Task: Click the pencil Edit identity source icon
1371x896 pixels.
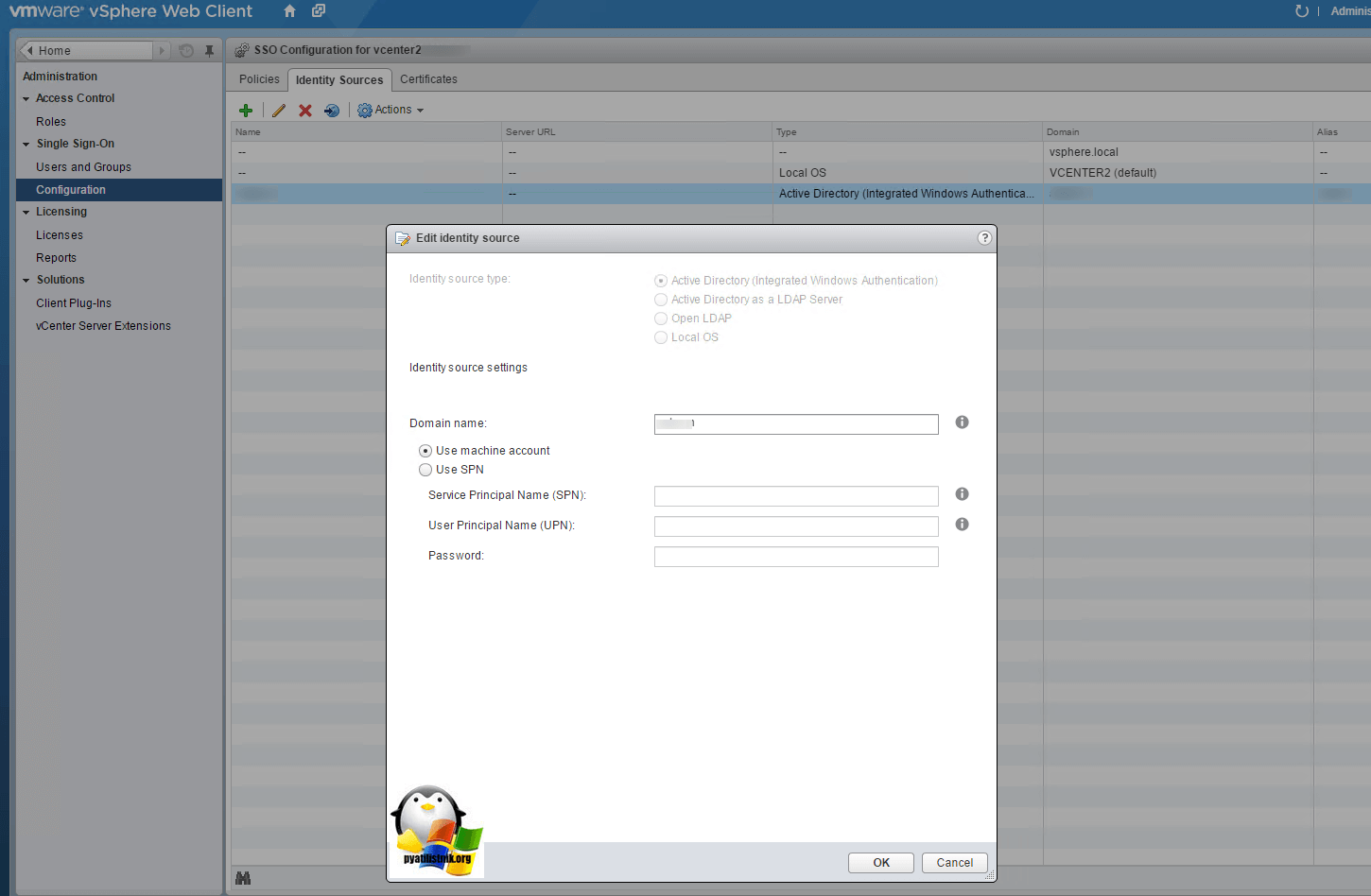Action: click(279, 111)
